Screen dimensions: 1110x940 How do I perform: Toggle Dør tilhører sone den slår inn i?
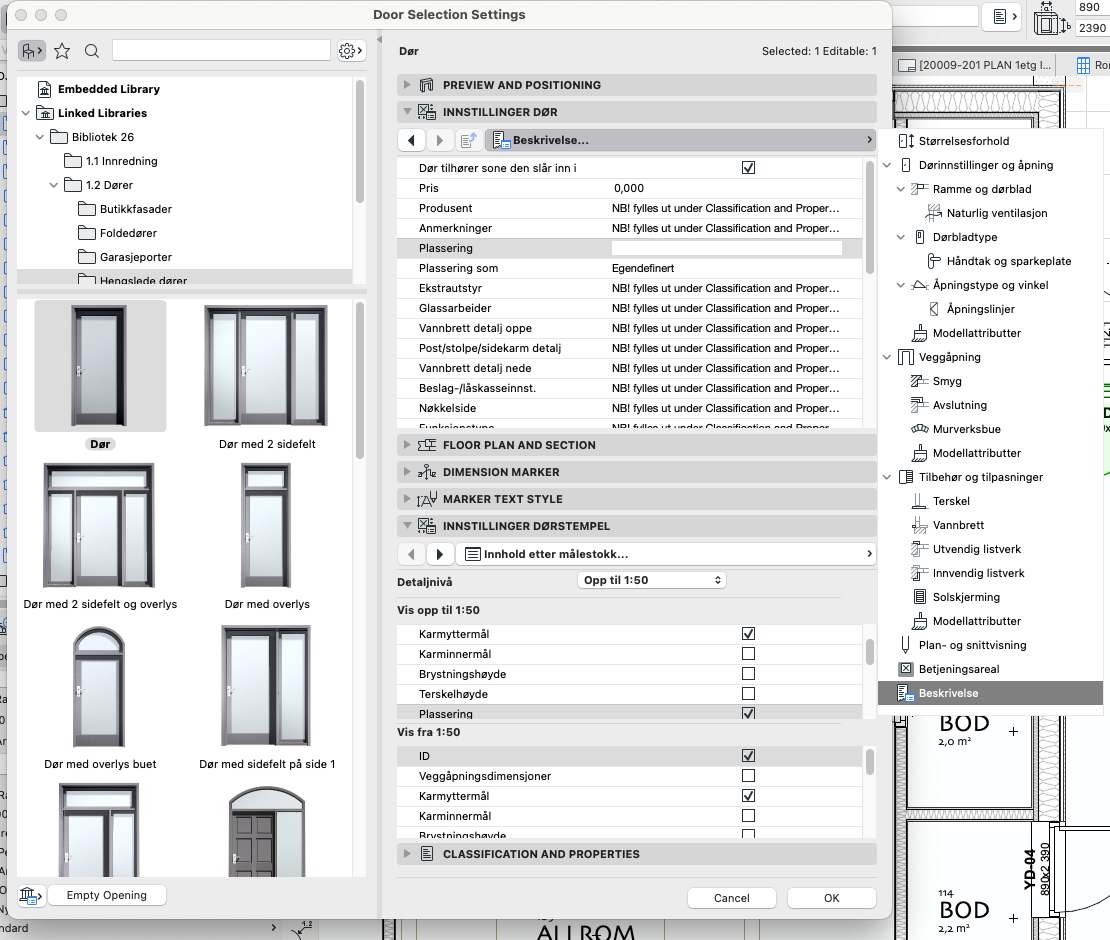(x=748, y=168)
